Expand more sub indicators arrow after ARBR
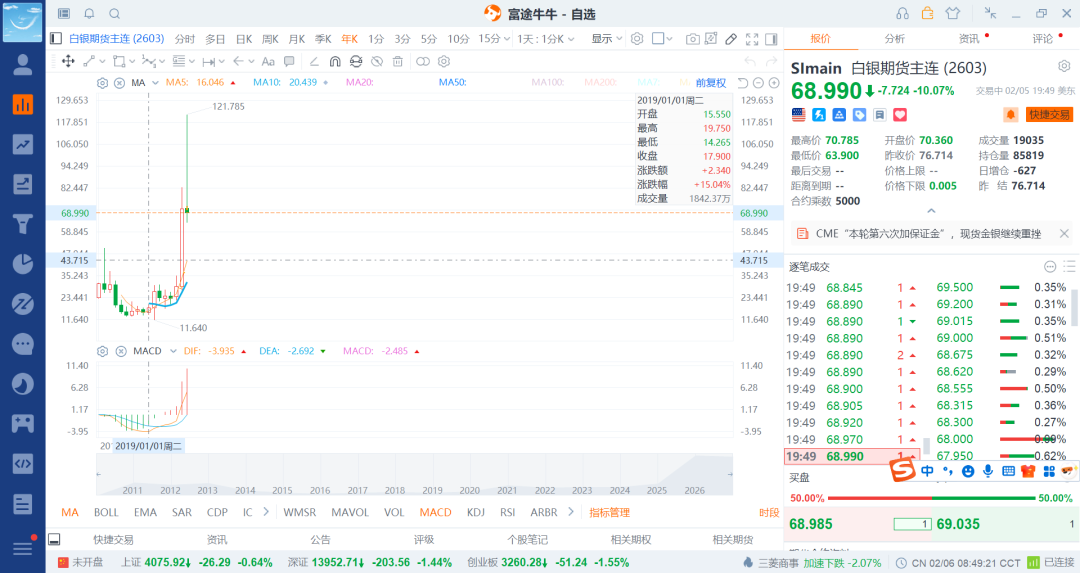 click(571, 512)
